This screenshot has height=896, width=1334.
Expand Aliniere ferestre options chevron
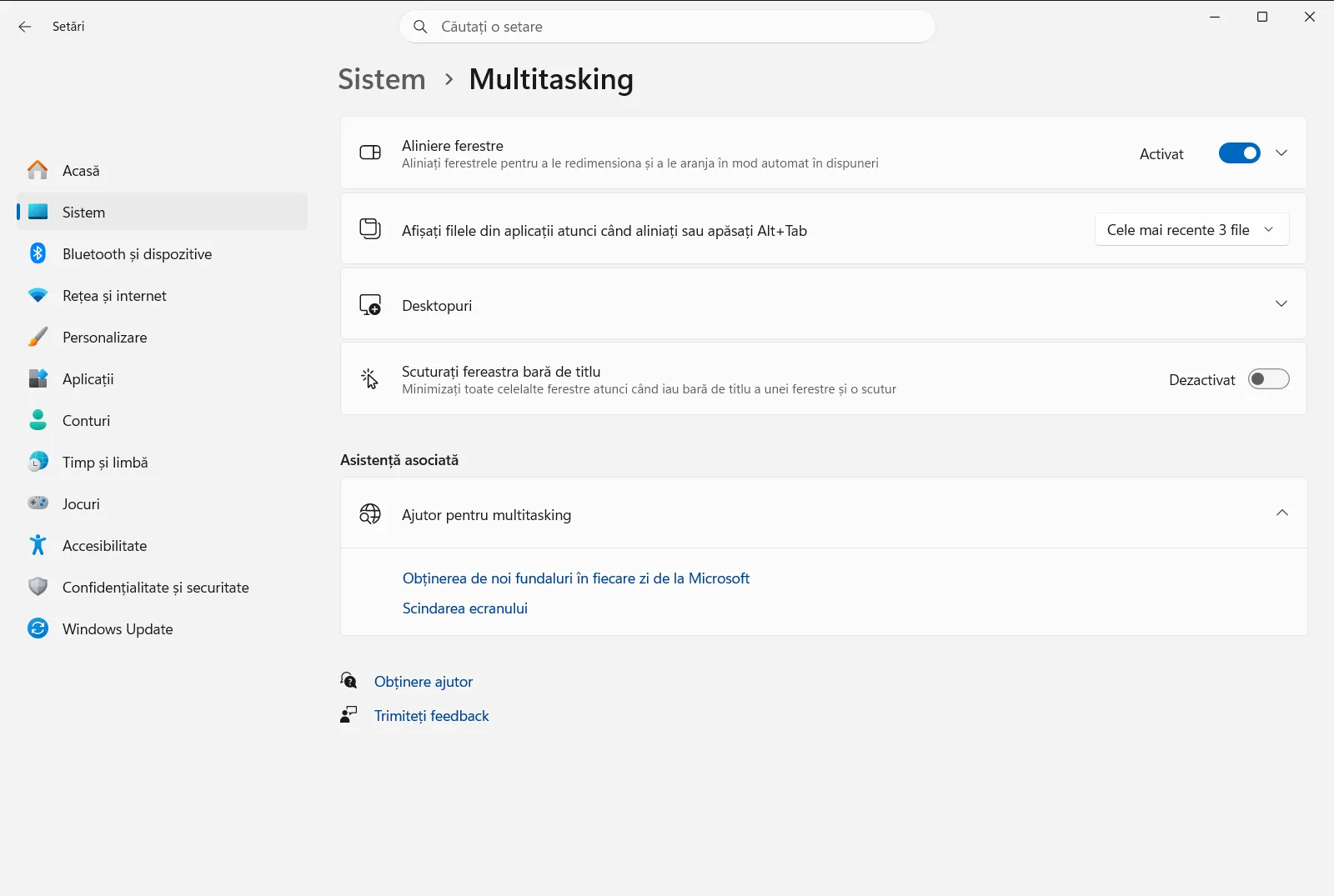click(1281, 153)
